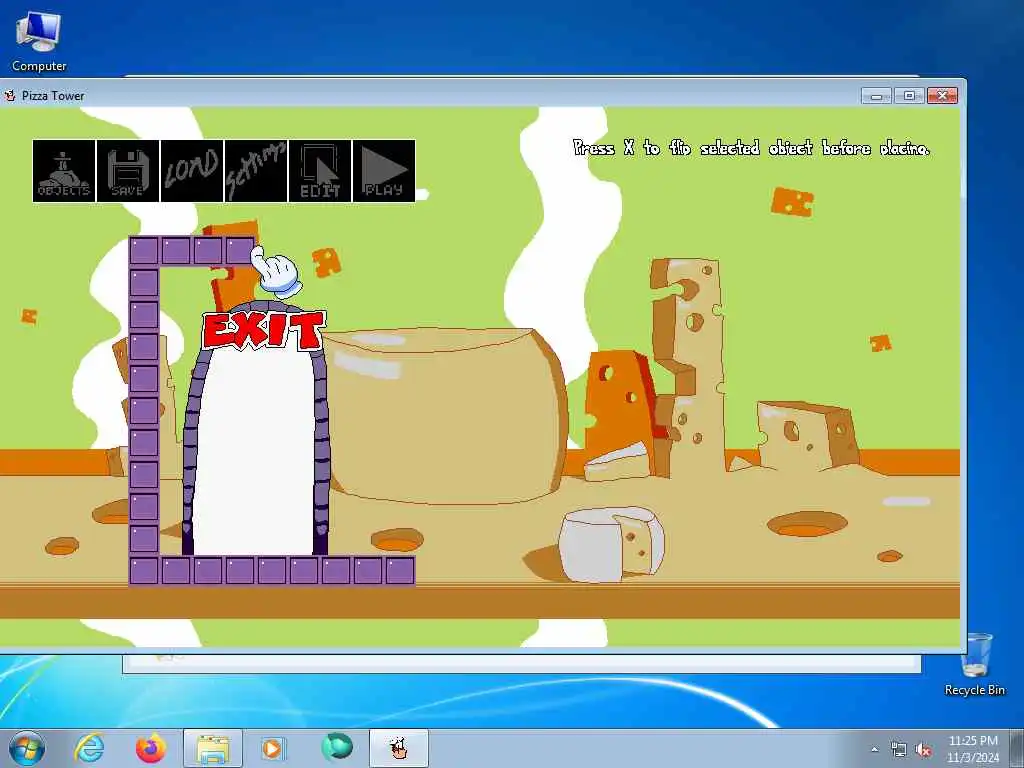Select the bottom-right purple floor block
The image size is (1024, 768).
click(x=400, y=570)
